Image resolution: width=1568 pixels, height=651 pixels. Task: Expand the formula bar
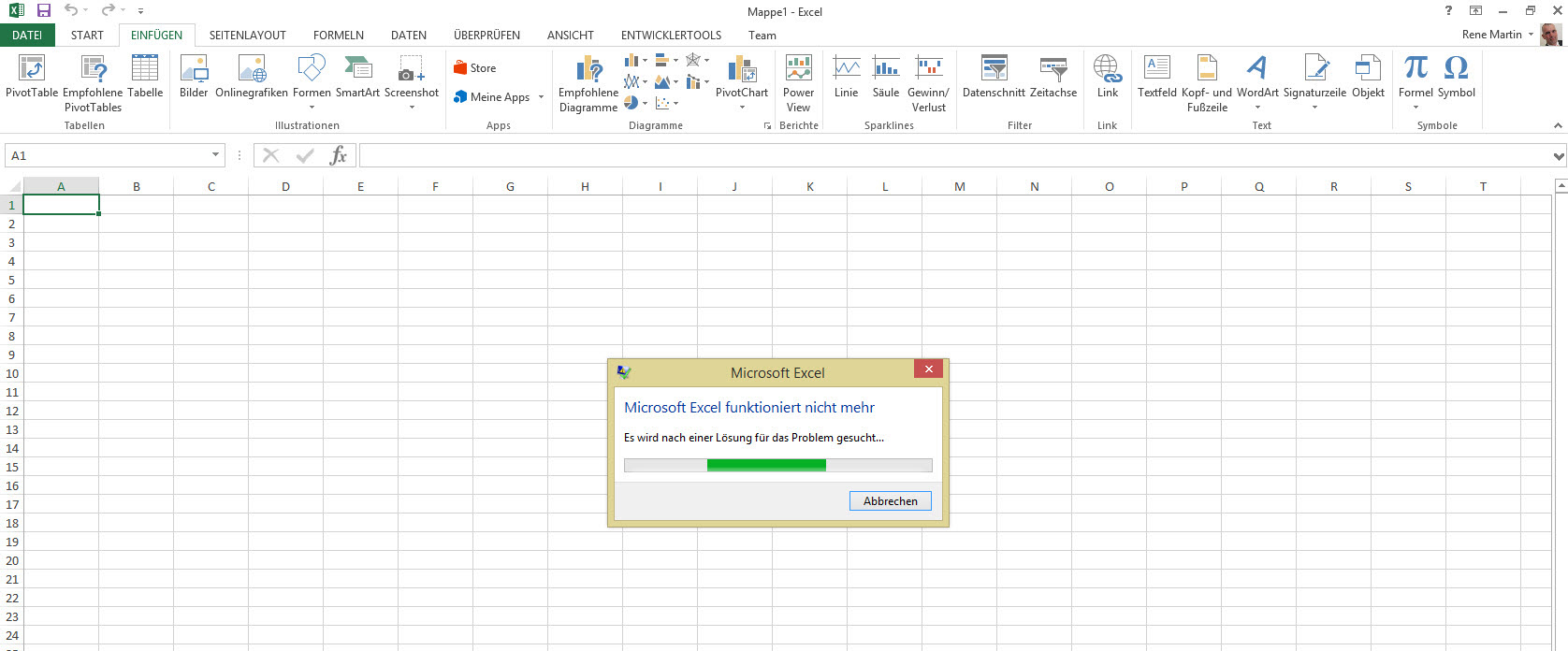[1559, 156]
